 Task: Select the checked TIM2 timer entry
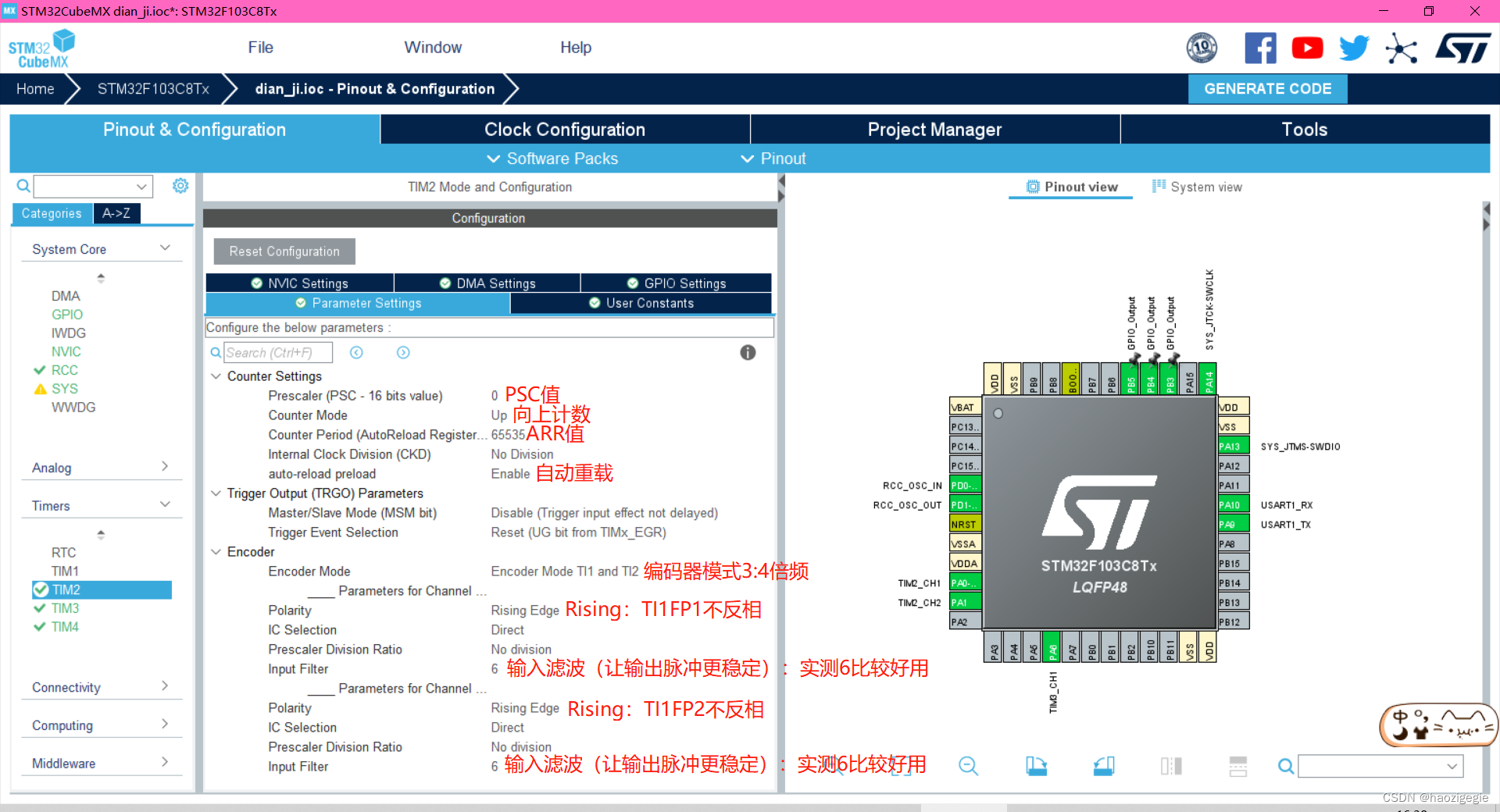coord(102,589)
